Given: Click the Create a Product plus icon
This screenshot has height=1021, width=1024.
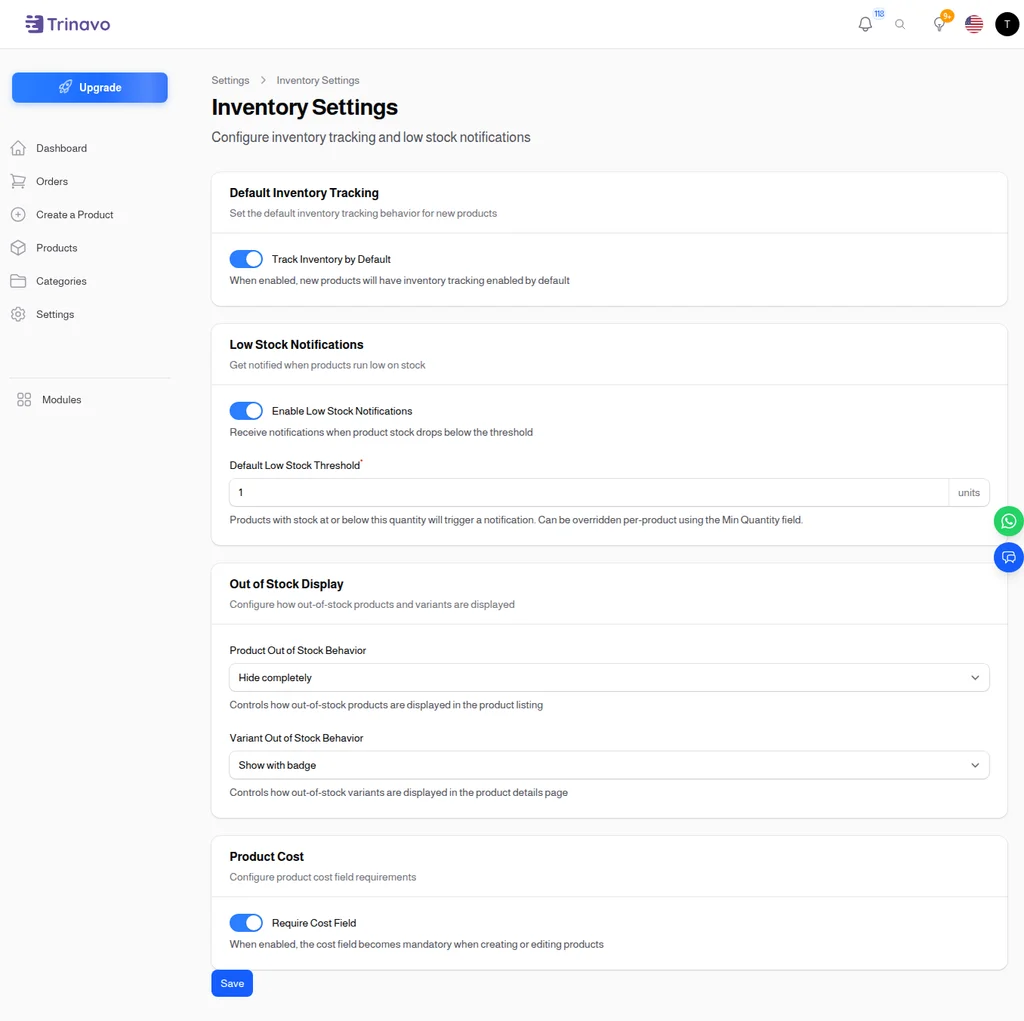Looking at the screenshot, I should coord(18,215).
